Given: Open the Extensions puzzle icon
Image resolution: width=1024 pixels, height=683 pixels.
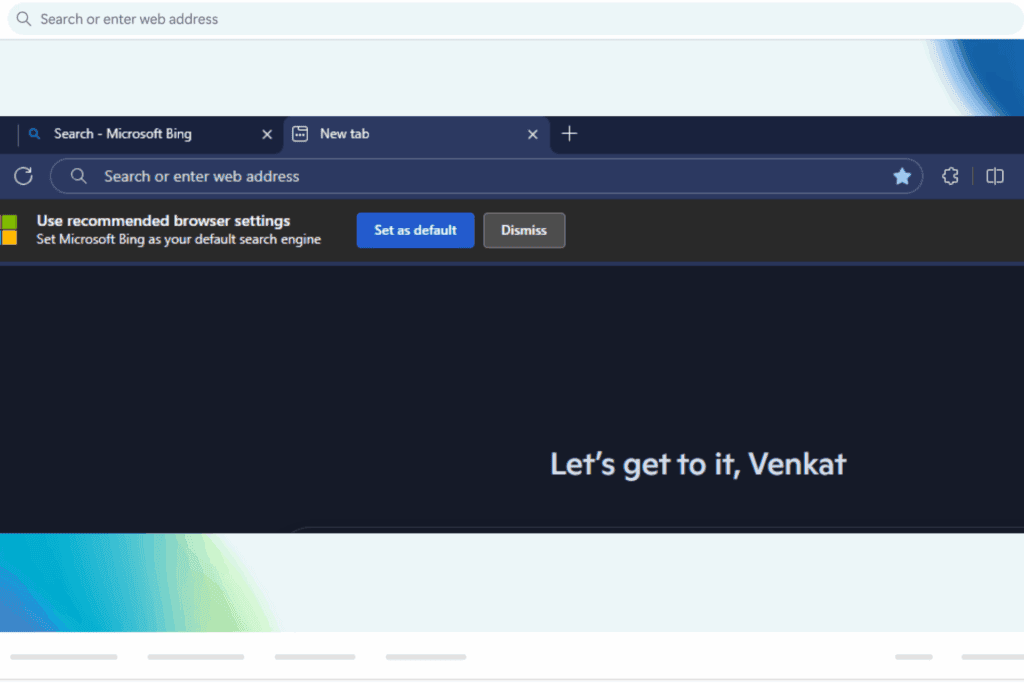Looking at the screenshot, I should click(949, 176).
